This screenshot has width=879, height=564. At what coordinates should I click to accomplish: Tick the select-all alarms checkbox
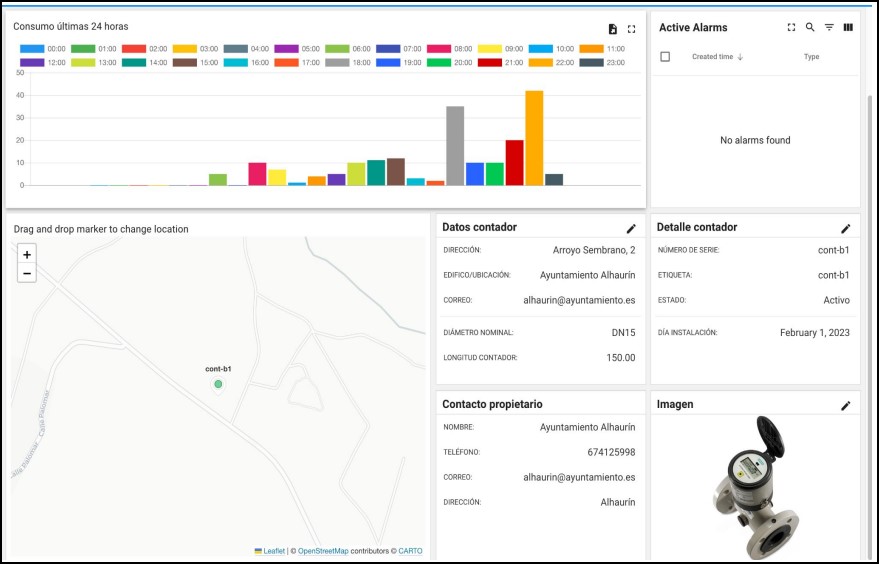point(665,57)
